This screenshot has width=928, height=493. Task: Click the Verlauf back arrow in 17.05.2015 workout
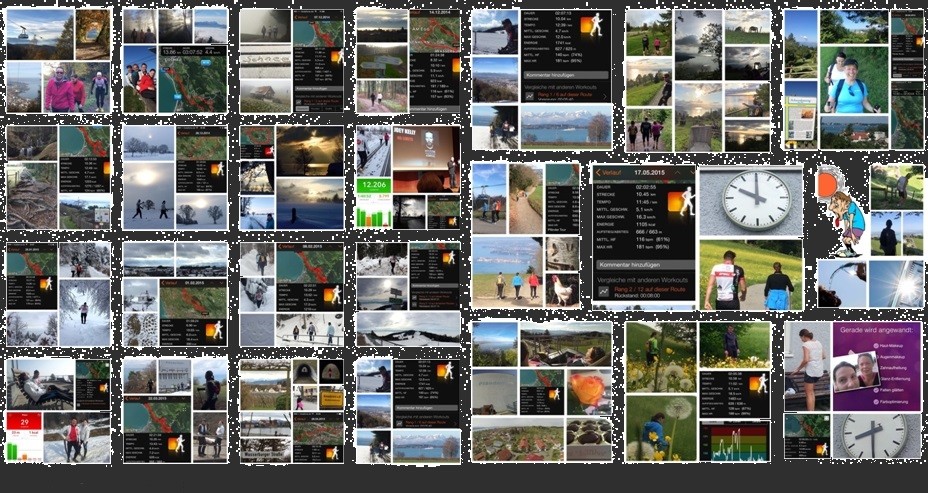(x=600, y=172)
